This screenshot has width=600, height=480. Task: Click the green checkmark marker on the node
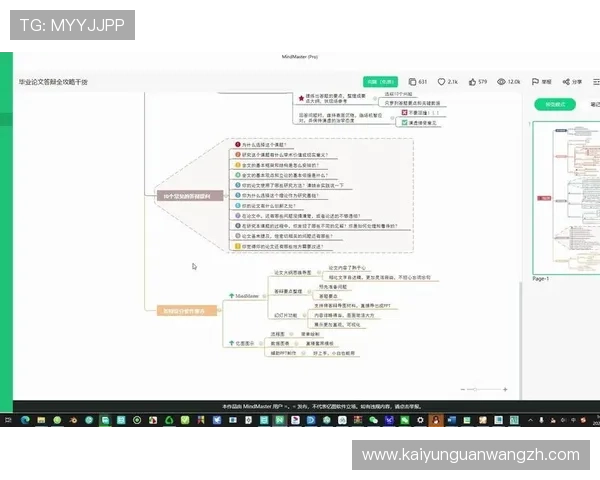point(403,122)
